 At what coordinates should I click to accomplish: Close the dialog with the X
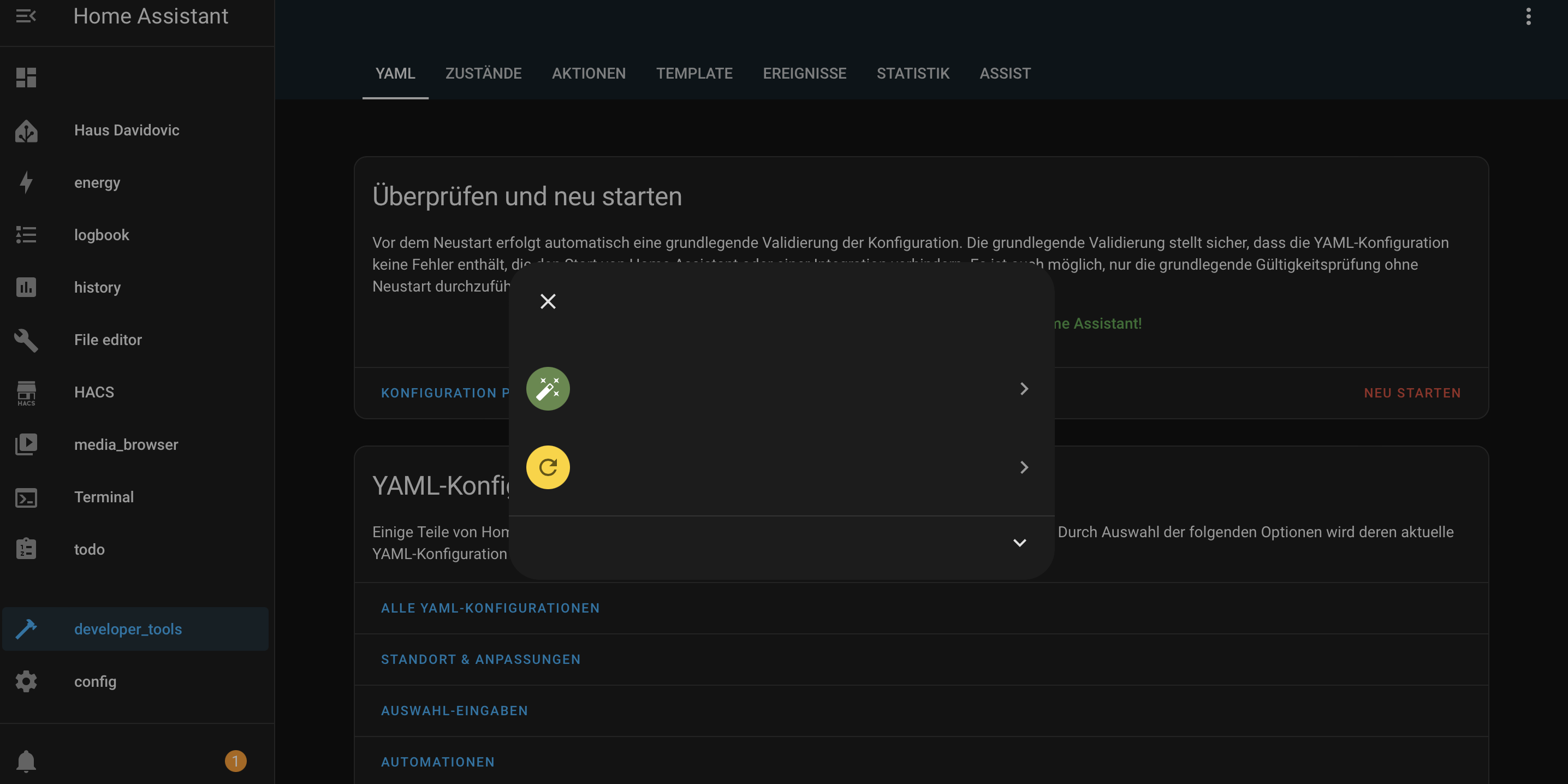(x=548, y=301)
